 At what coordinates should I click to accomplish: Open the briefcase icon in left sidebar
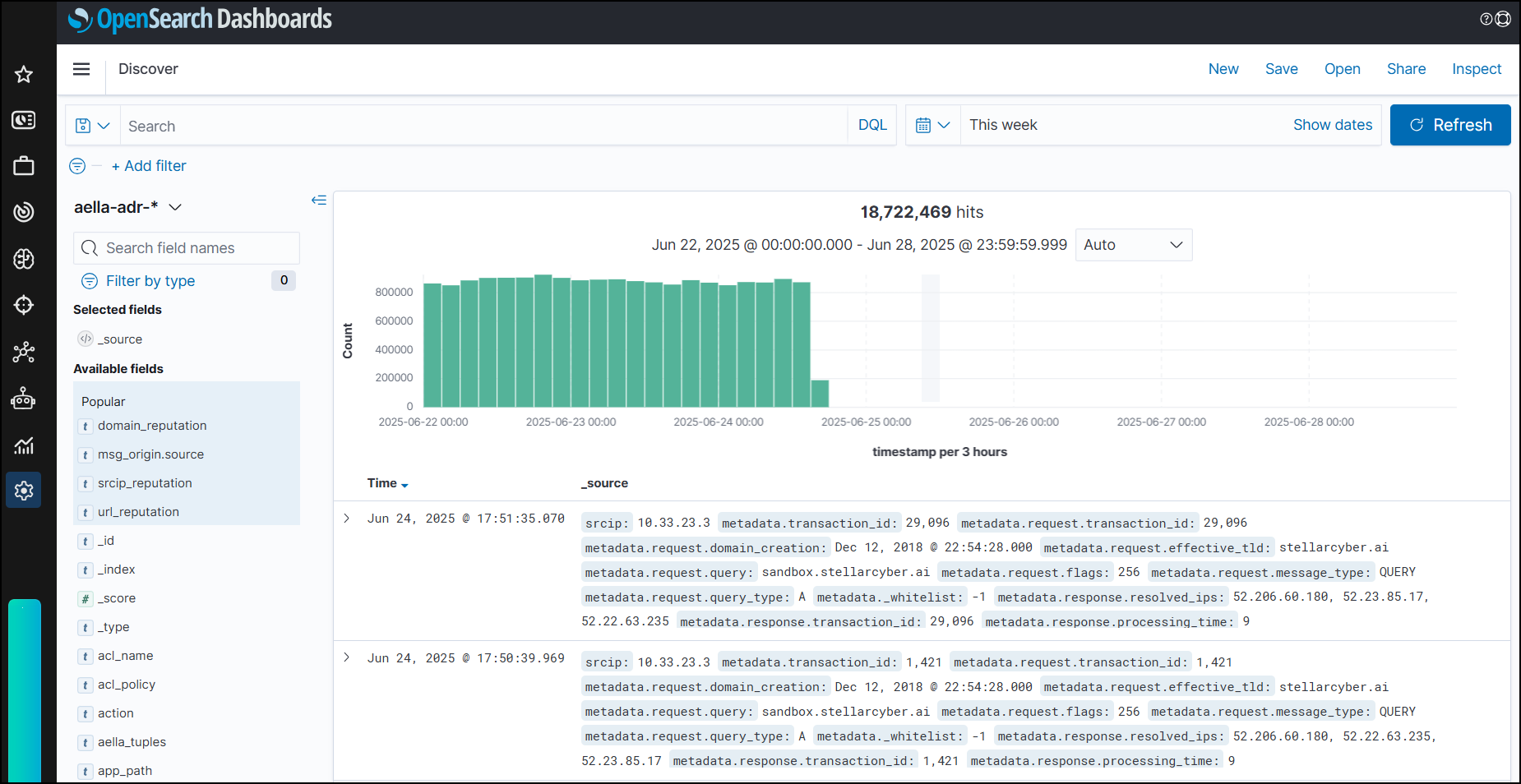24,166
